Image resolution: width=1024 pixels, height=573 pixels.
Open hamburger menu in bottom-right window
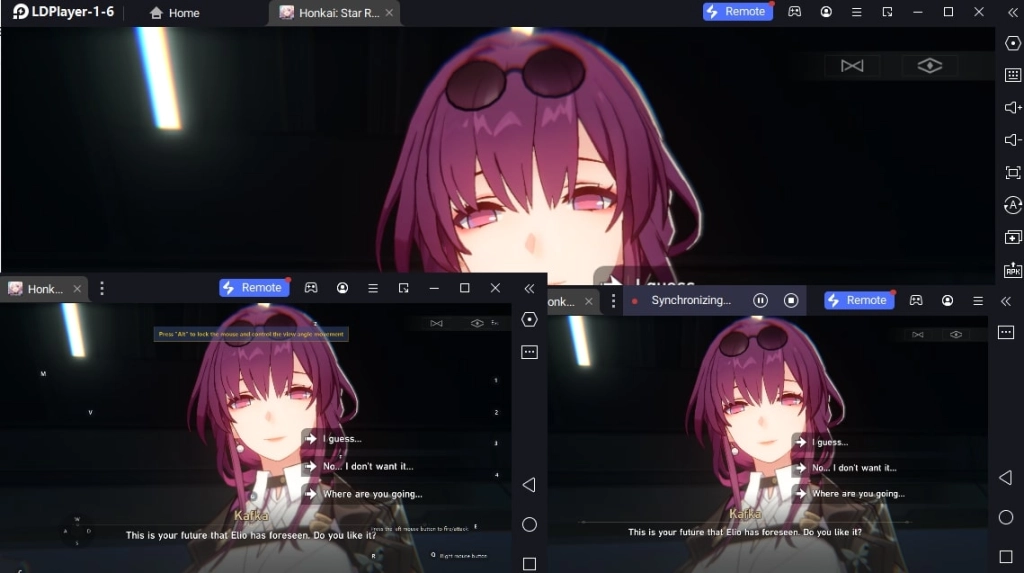click(978, 301)
